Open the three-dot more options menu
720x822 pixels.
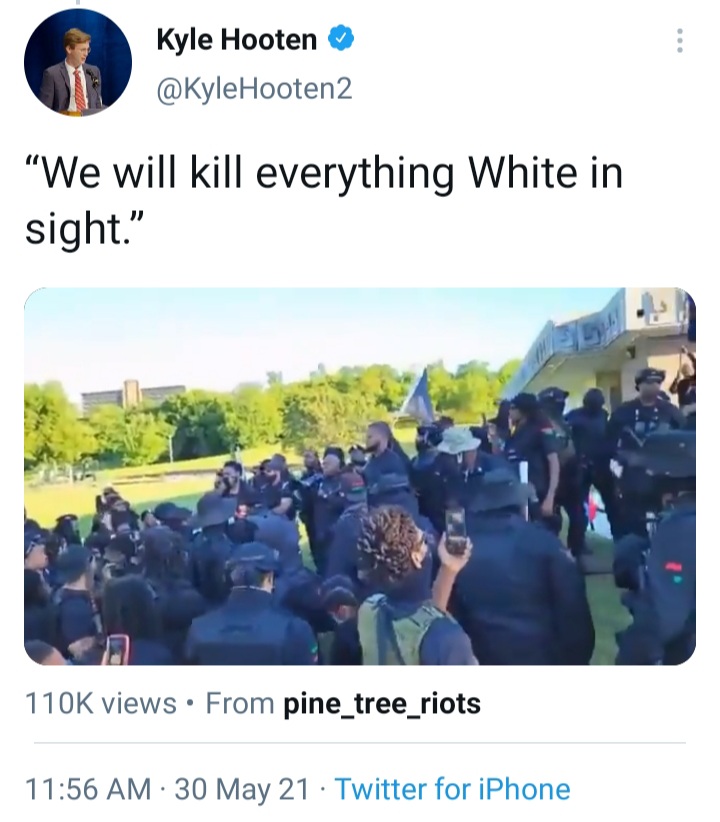[680, 40]
